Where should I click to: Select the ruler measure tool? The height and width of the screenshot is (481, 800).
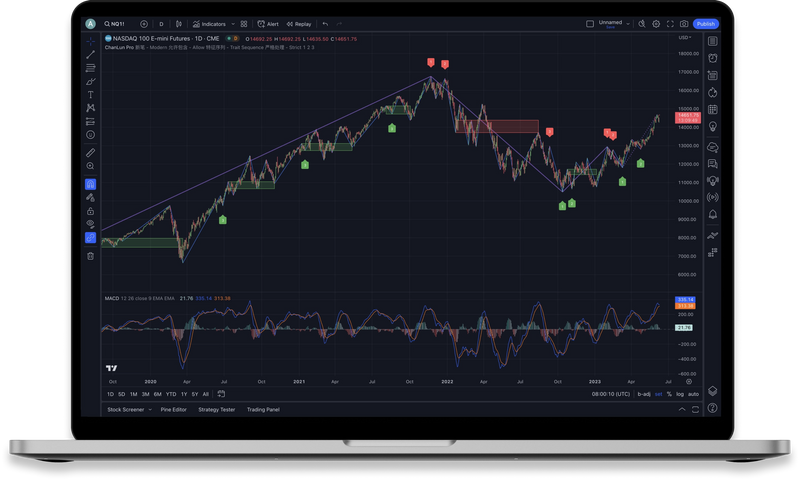point(90,153)
